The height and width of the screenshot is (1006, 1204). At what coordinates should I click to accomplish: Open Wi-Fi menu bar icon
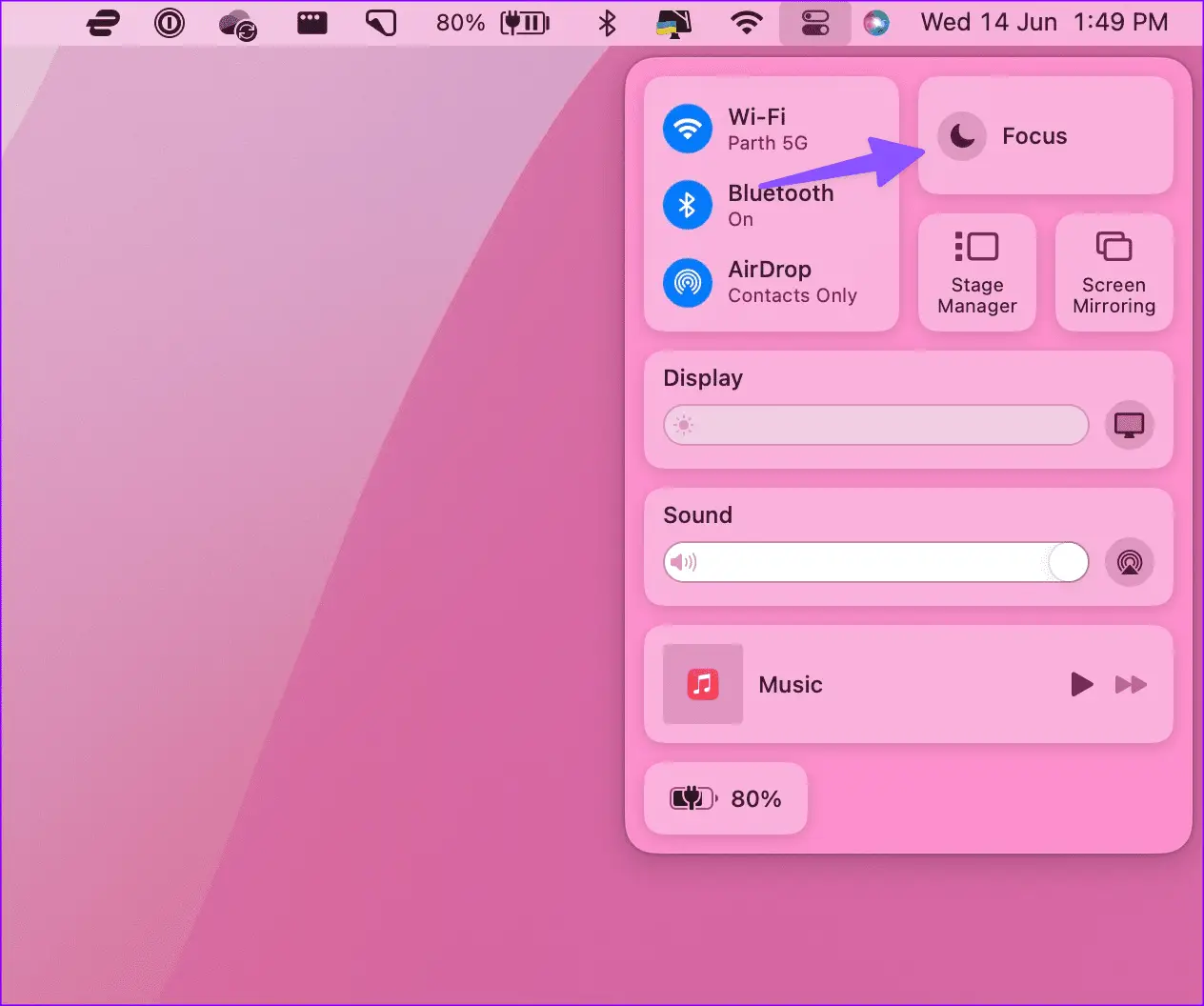[x=747, y=23]
